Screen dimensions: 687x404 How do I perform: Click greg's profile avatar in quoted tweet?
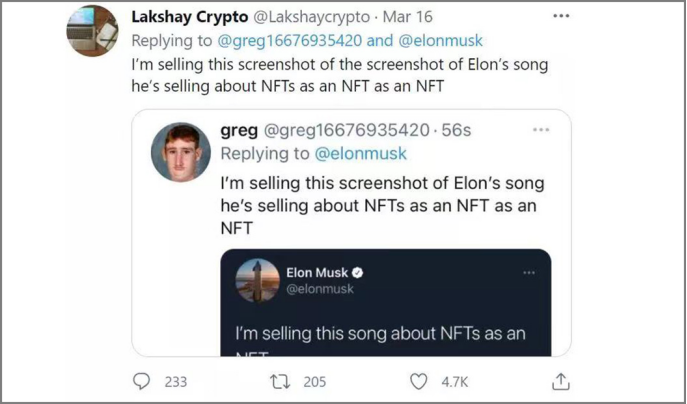[181, 152]
